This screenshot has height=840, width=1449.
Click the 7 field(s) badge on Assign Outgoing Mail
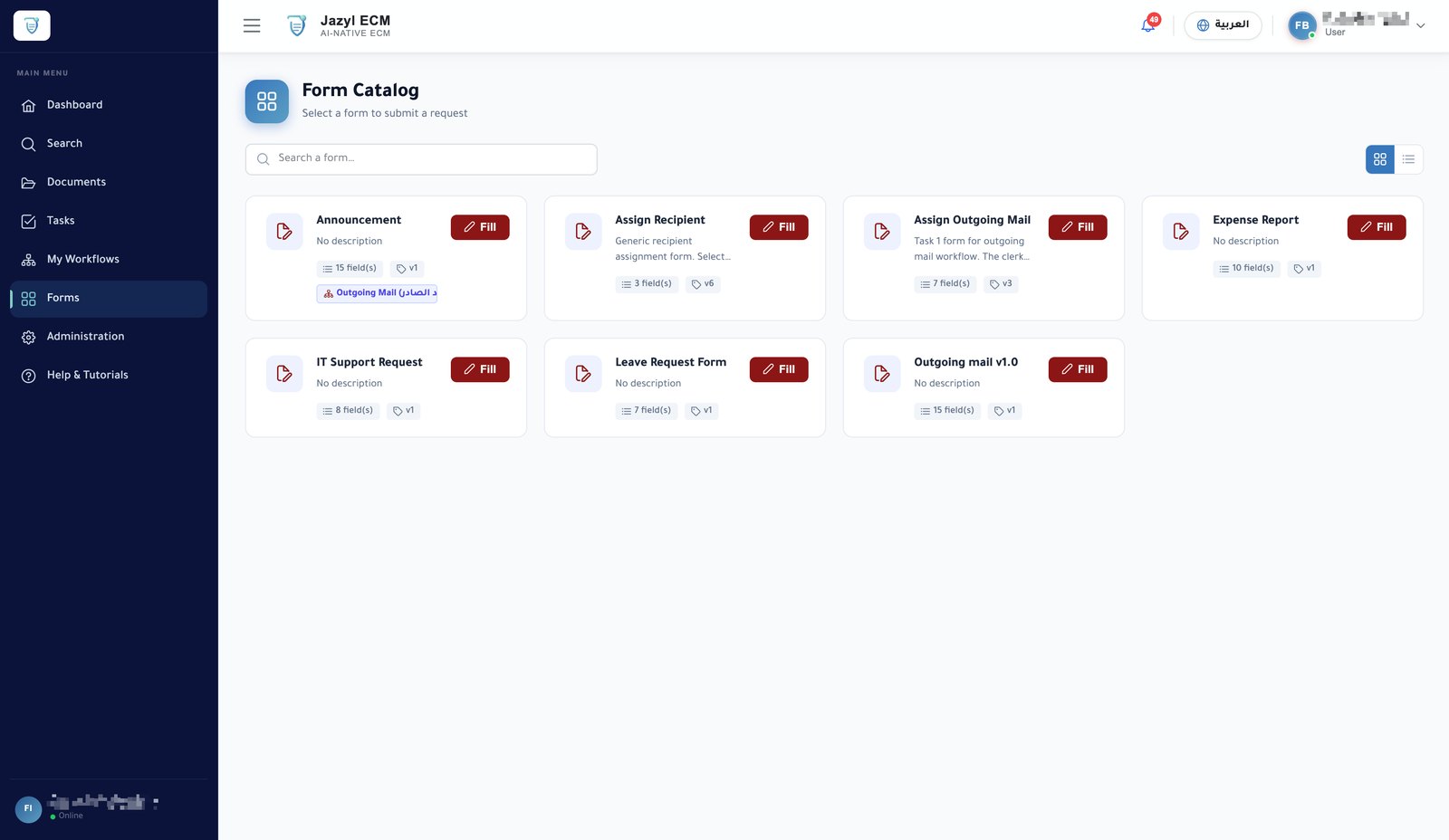tap(945, 284)
